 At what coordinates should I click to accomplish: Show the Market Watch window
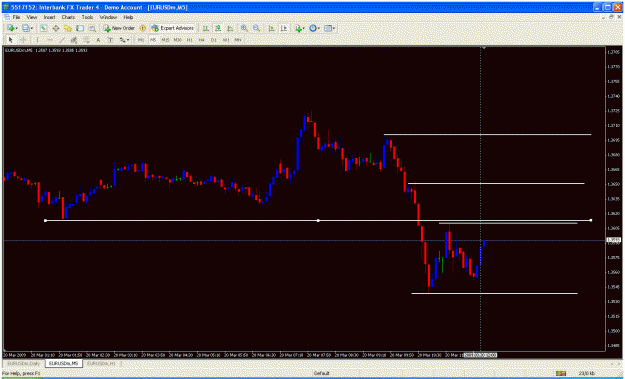[43, 28]
